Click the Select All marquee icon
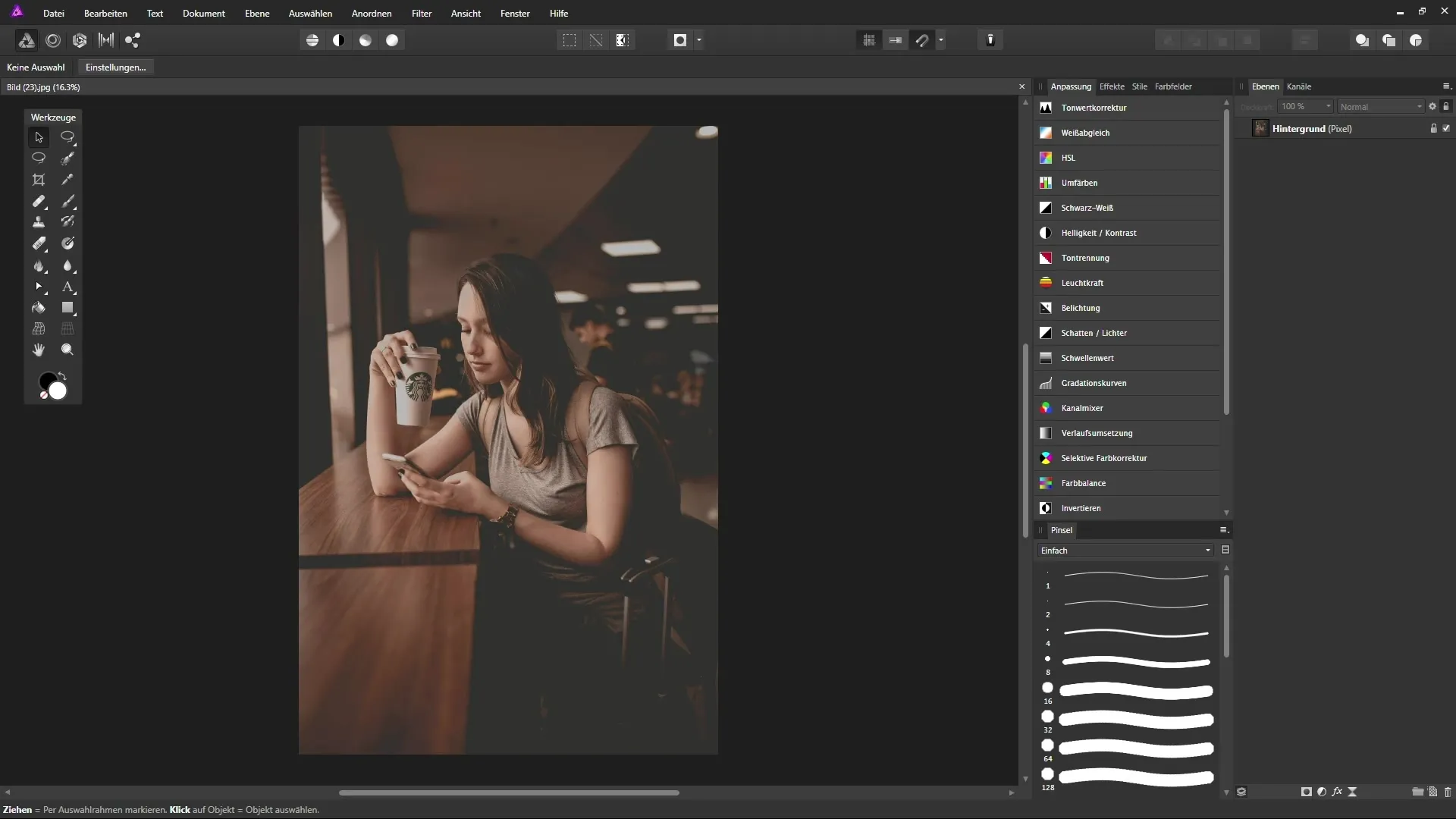This screenshot has width=1456, height=819. click(570, 40)
